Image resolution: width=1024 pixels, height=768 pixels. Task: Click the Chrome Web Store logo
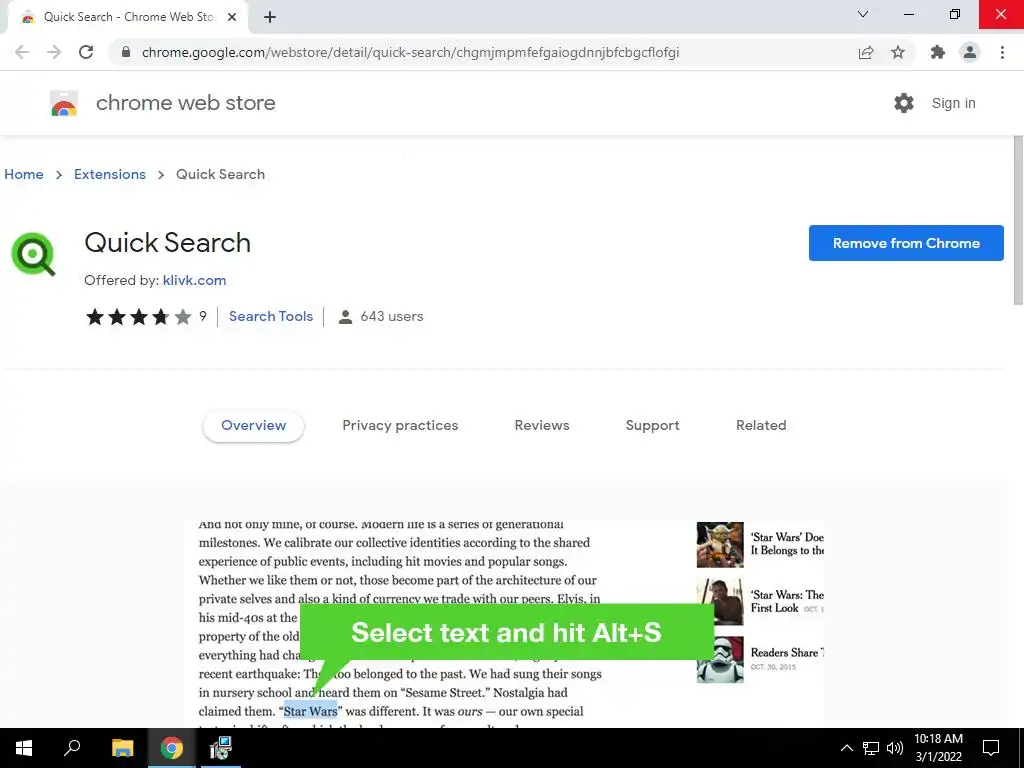tap(64, 103)
